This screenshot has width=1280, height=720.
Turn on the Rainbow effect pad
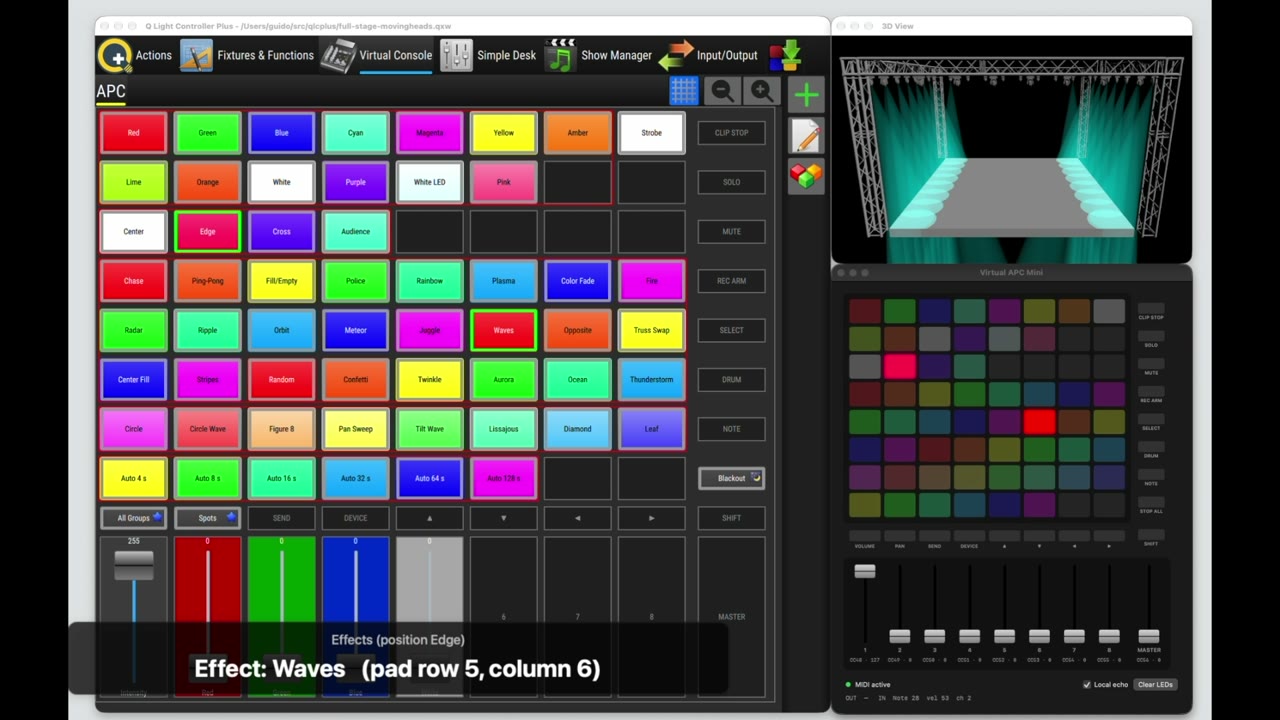(430, 281)
